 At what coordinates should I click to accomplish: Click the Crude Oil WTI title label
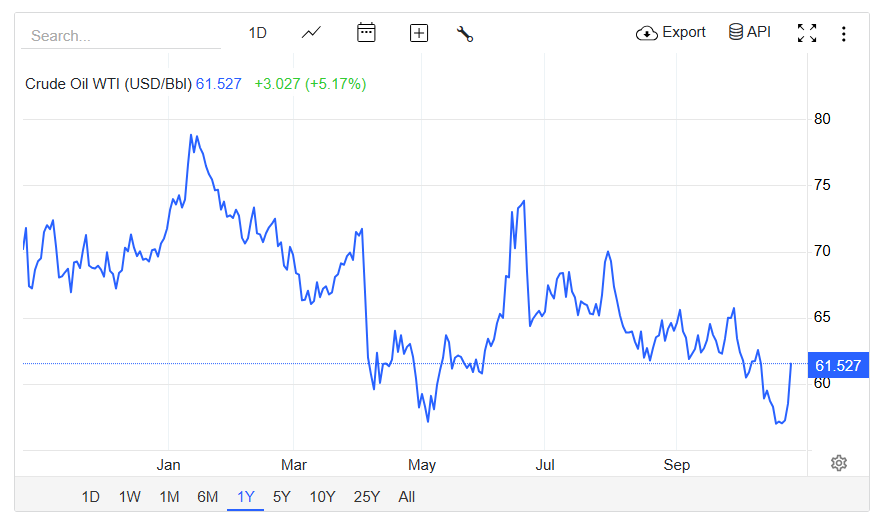[108, 84]
